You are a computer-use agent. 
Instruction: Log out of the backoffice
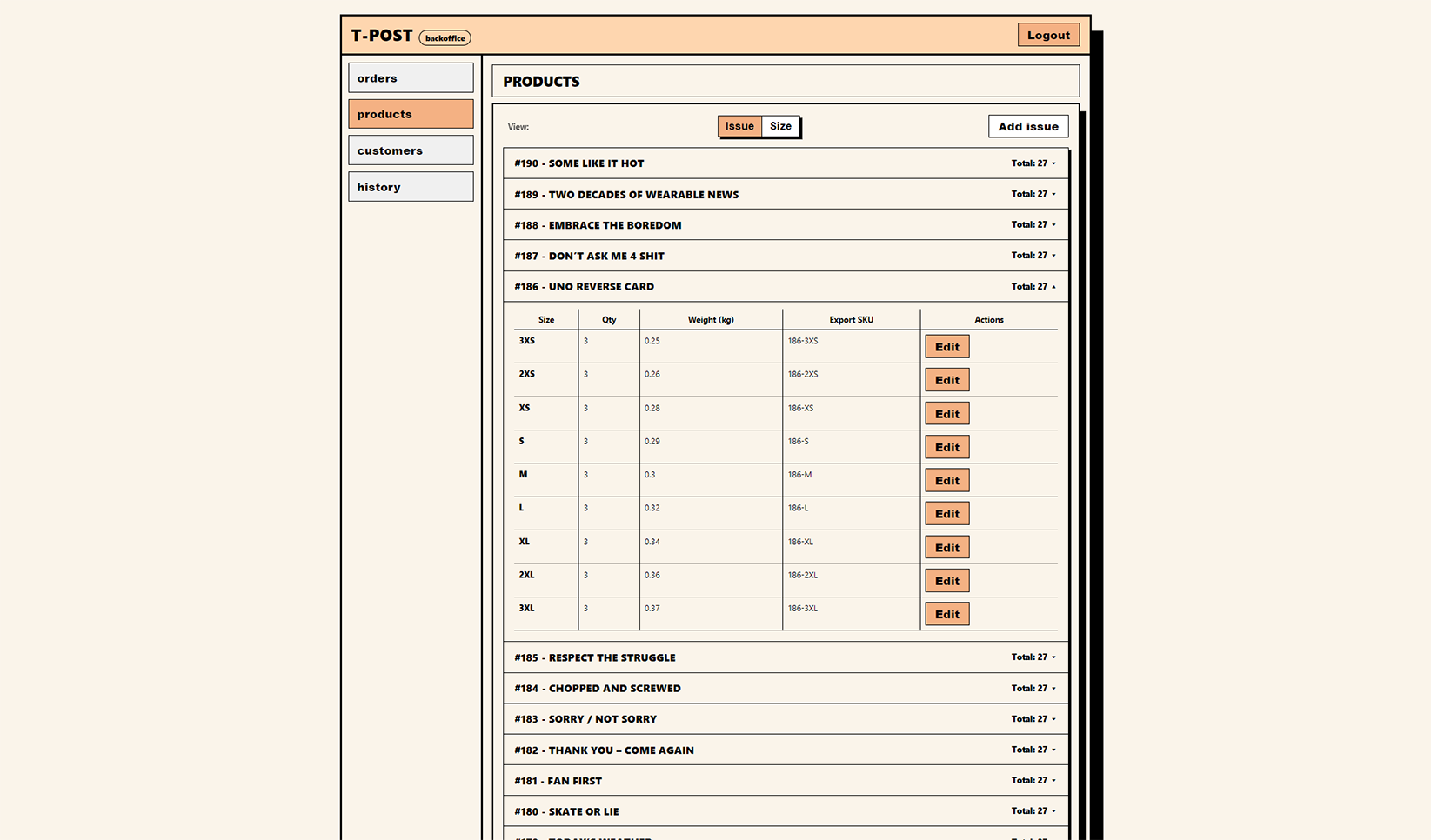tap(1047, 35)
